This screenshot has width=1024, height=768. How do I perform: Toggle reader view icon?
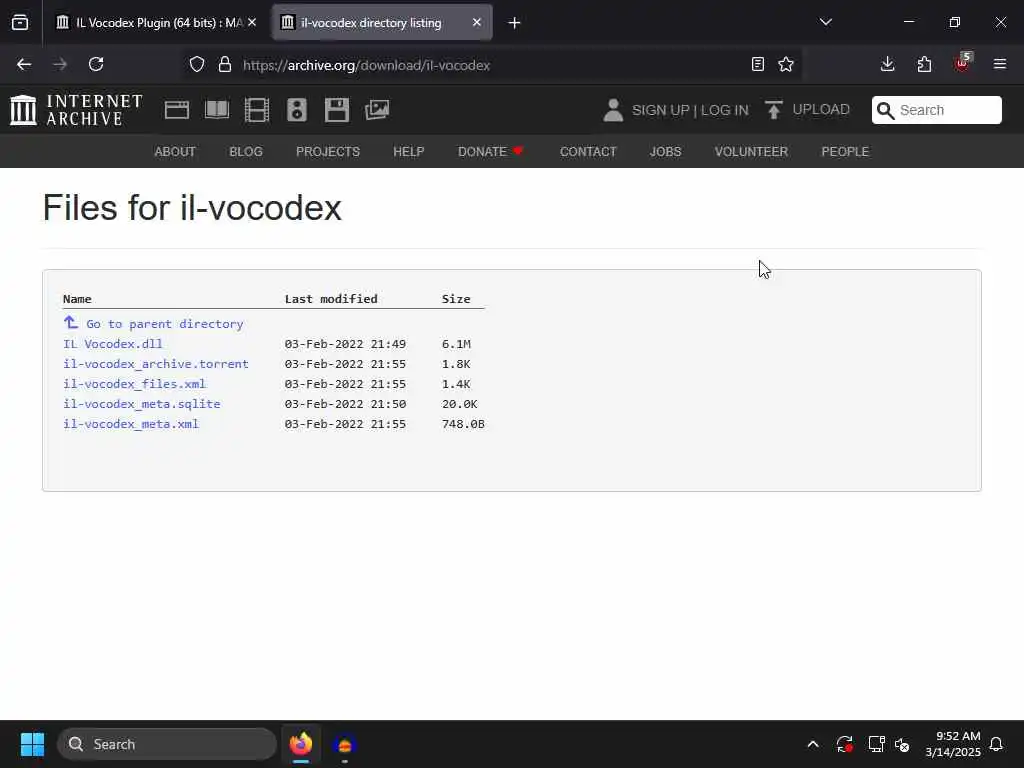(758, 64)
